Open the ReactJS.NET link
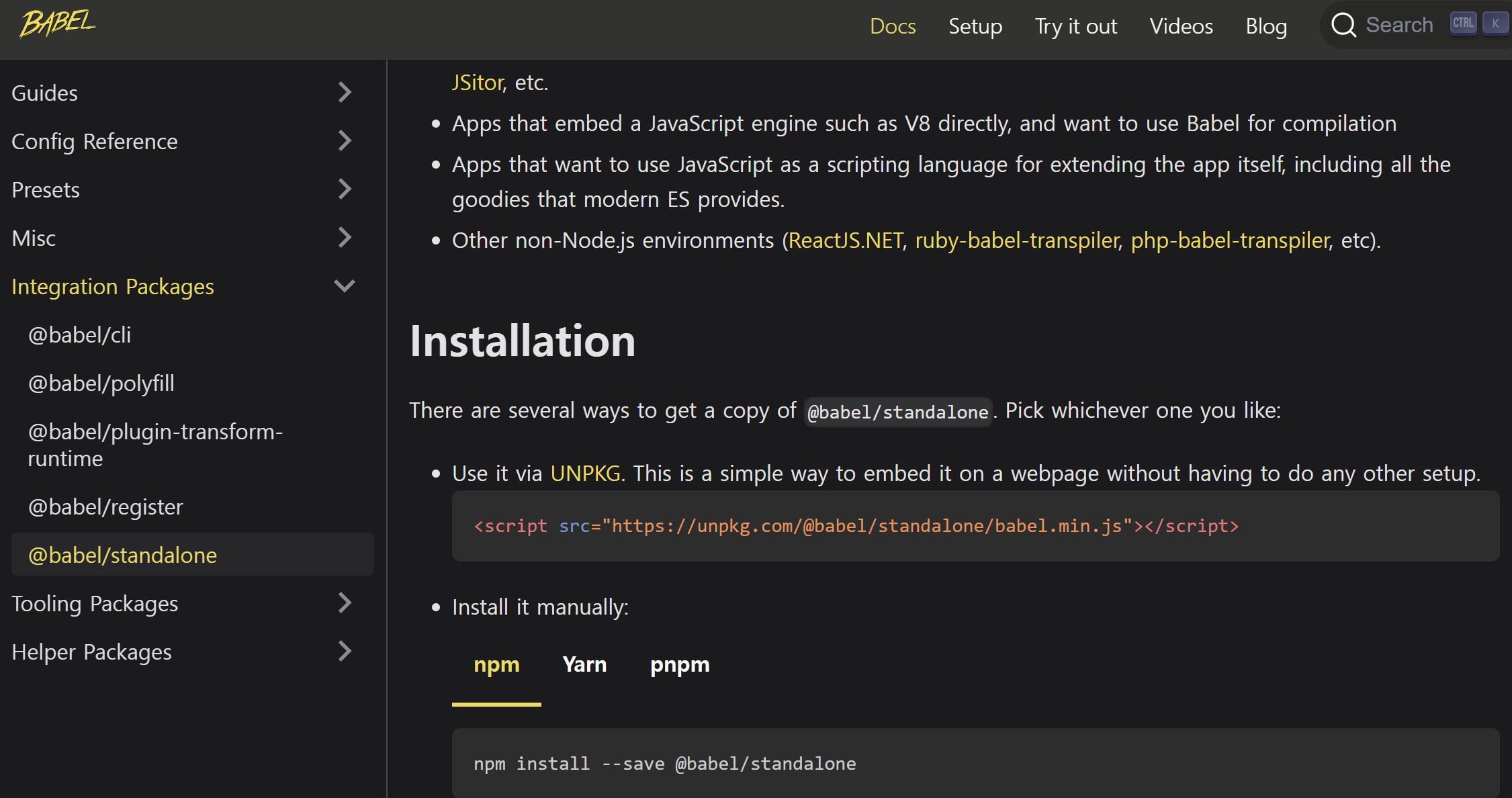The height and width of the screenshot is (798, 1512). click(846, 240)
